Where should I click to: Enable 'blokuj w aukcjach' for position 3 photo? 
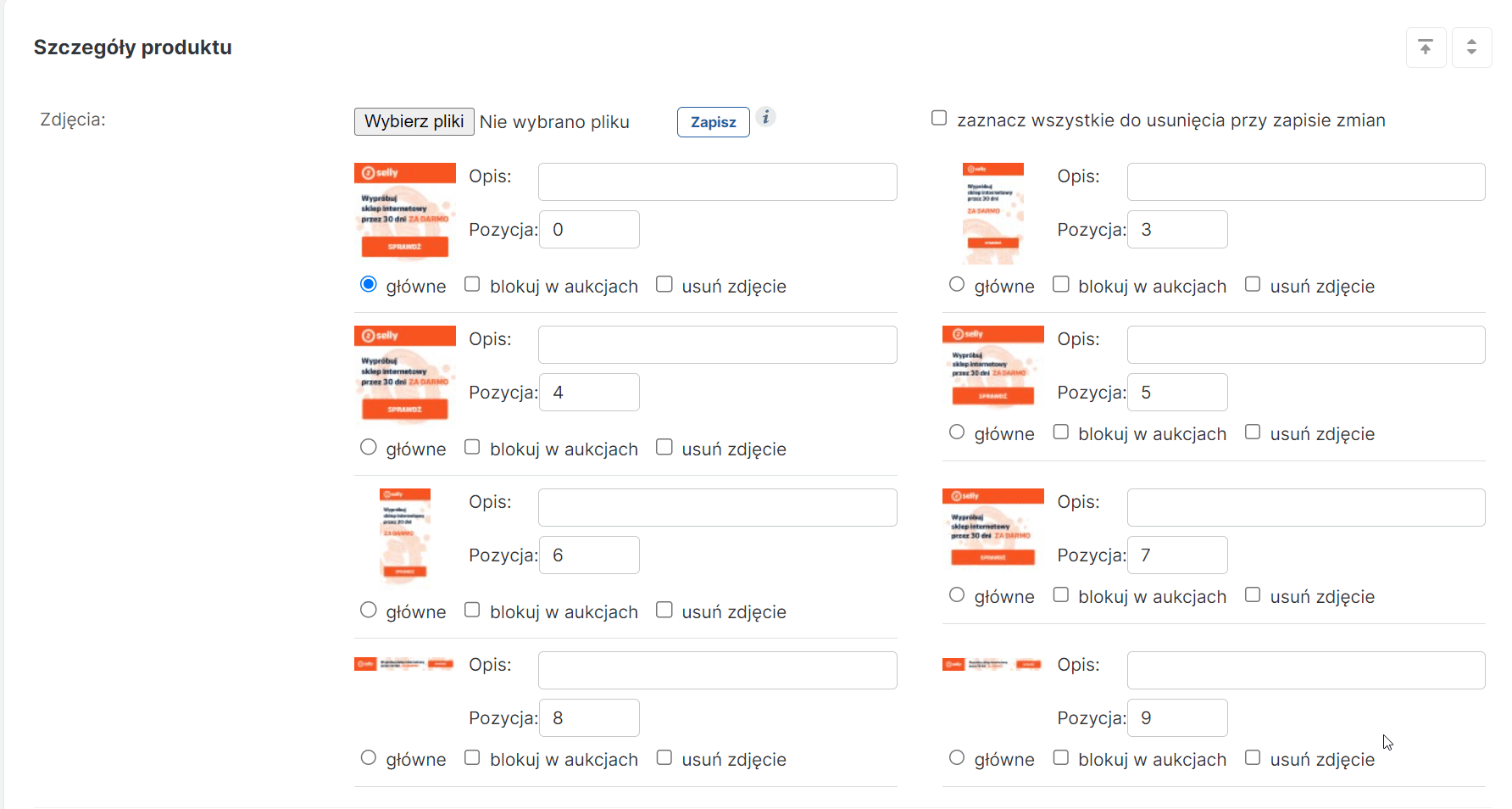(1060, 284)
